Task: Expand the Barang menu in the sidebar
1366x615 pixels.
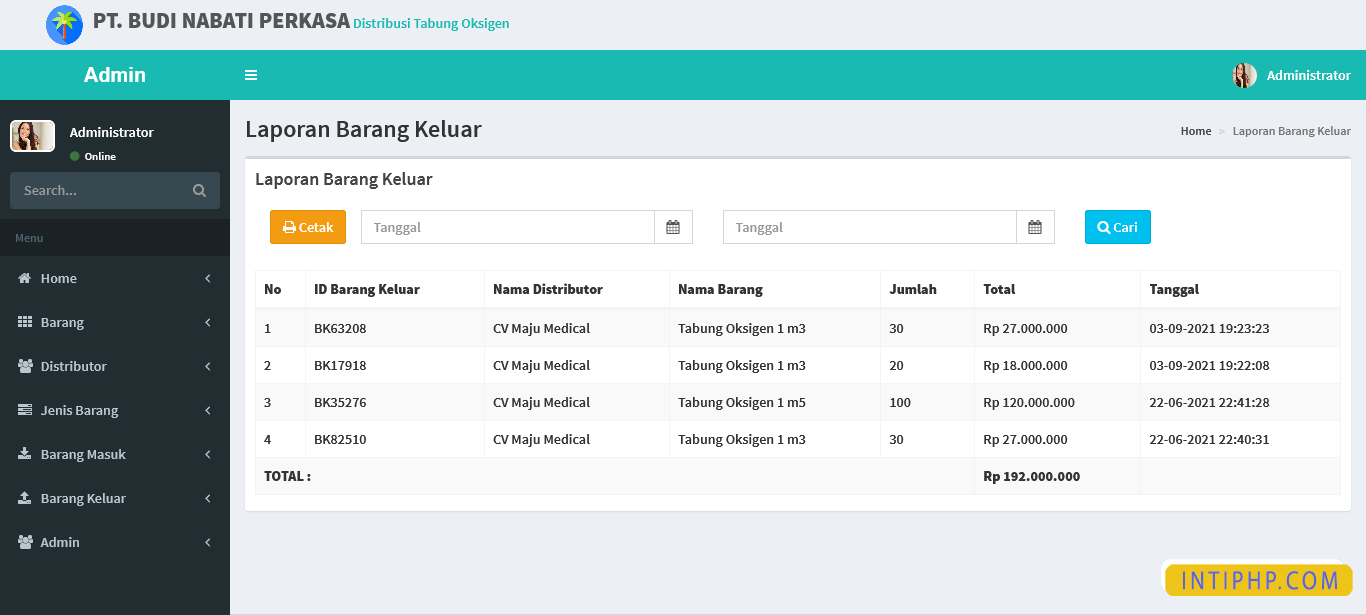Action: tap(207, 322)
